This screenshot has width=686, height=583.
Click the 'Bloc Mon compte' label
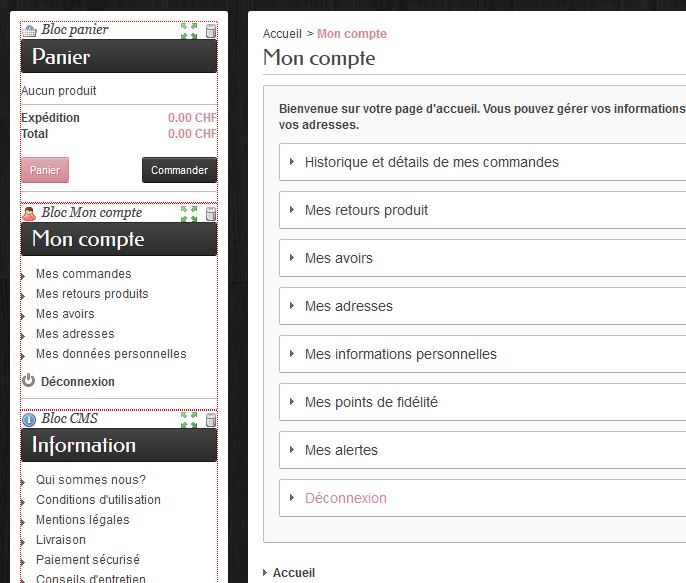click(x=91, y=213)
